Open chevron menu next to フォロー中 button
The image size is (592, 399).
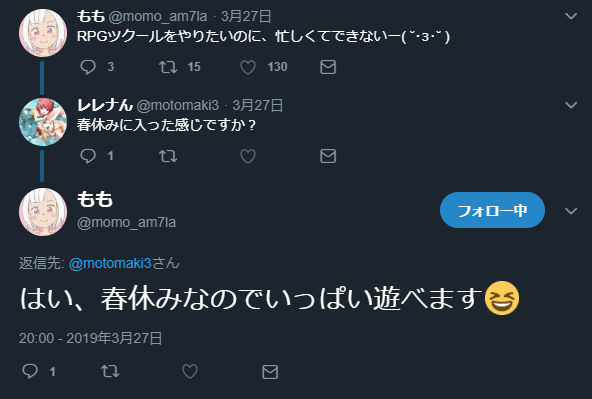pos(571,211)
